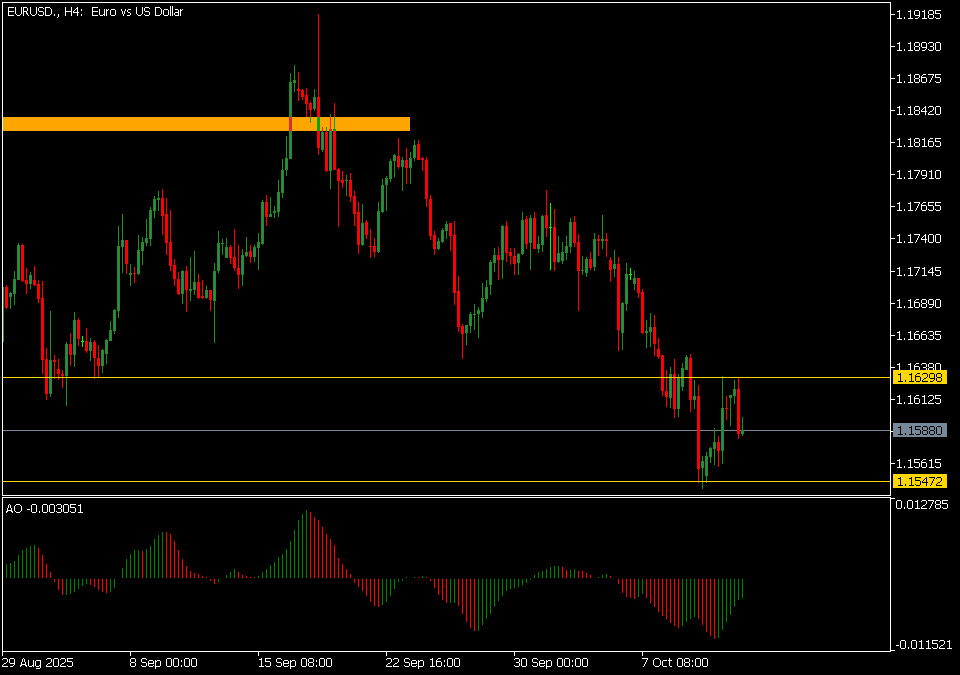Click the 7 Oct 08:00 time label

click(x=675, y=662)
